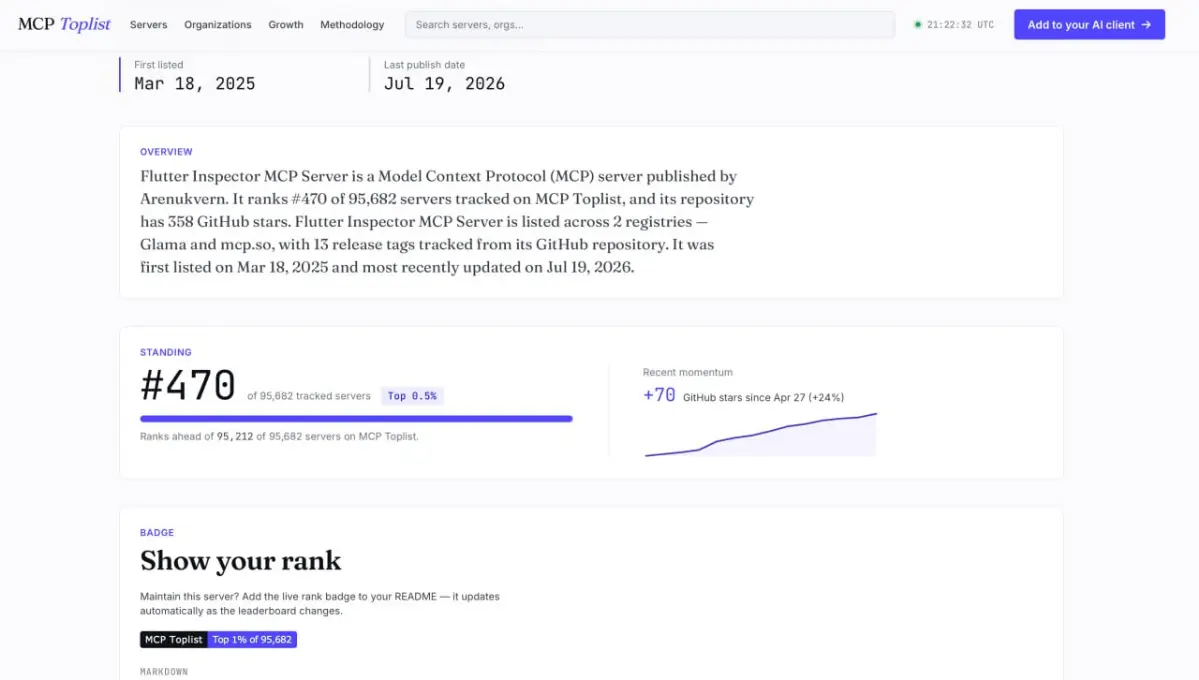Click the +70 momentum value

tap(659, 395)
